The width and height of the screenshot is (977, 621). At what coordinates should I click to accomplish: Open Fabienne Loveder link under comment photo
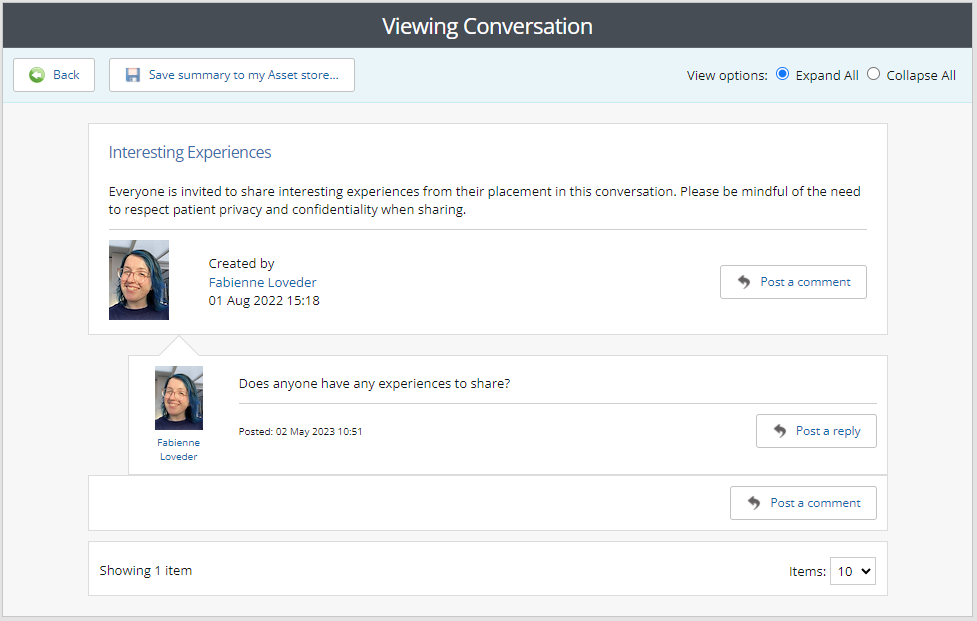[179, 449]
